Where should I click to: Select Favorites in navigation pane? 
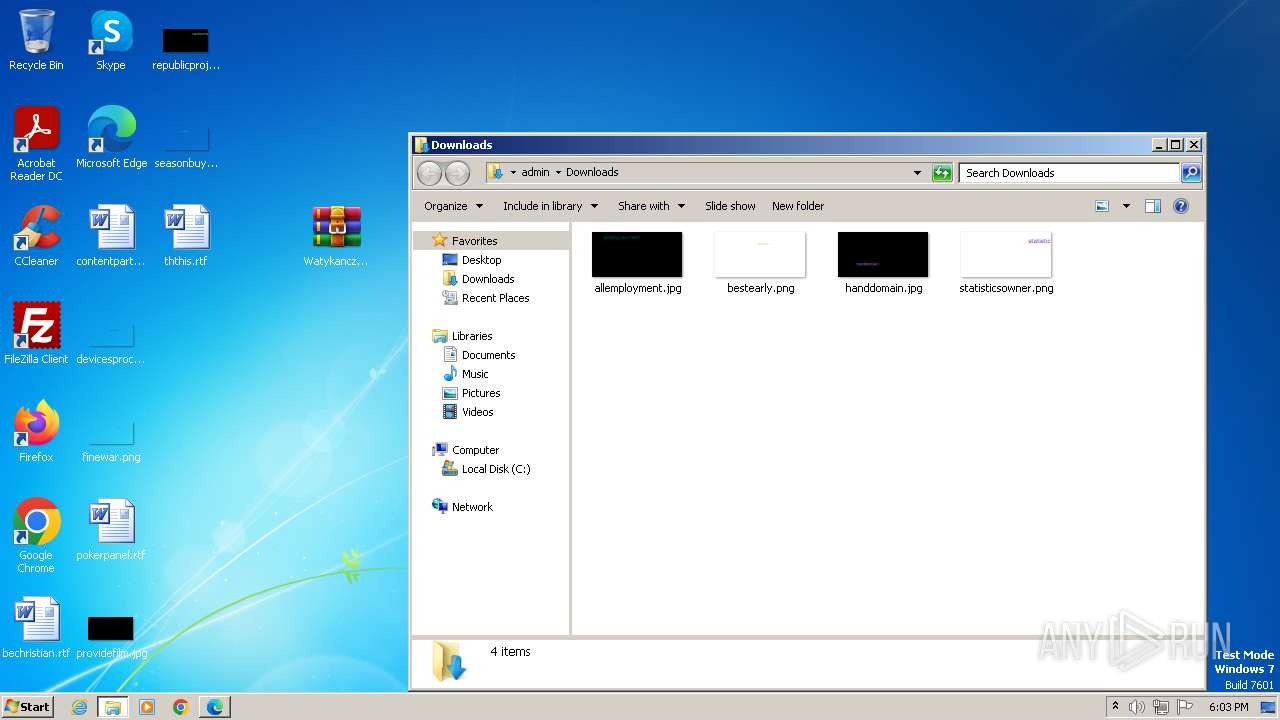[474, 241]
